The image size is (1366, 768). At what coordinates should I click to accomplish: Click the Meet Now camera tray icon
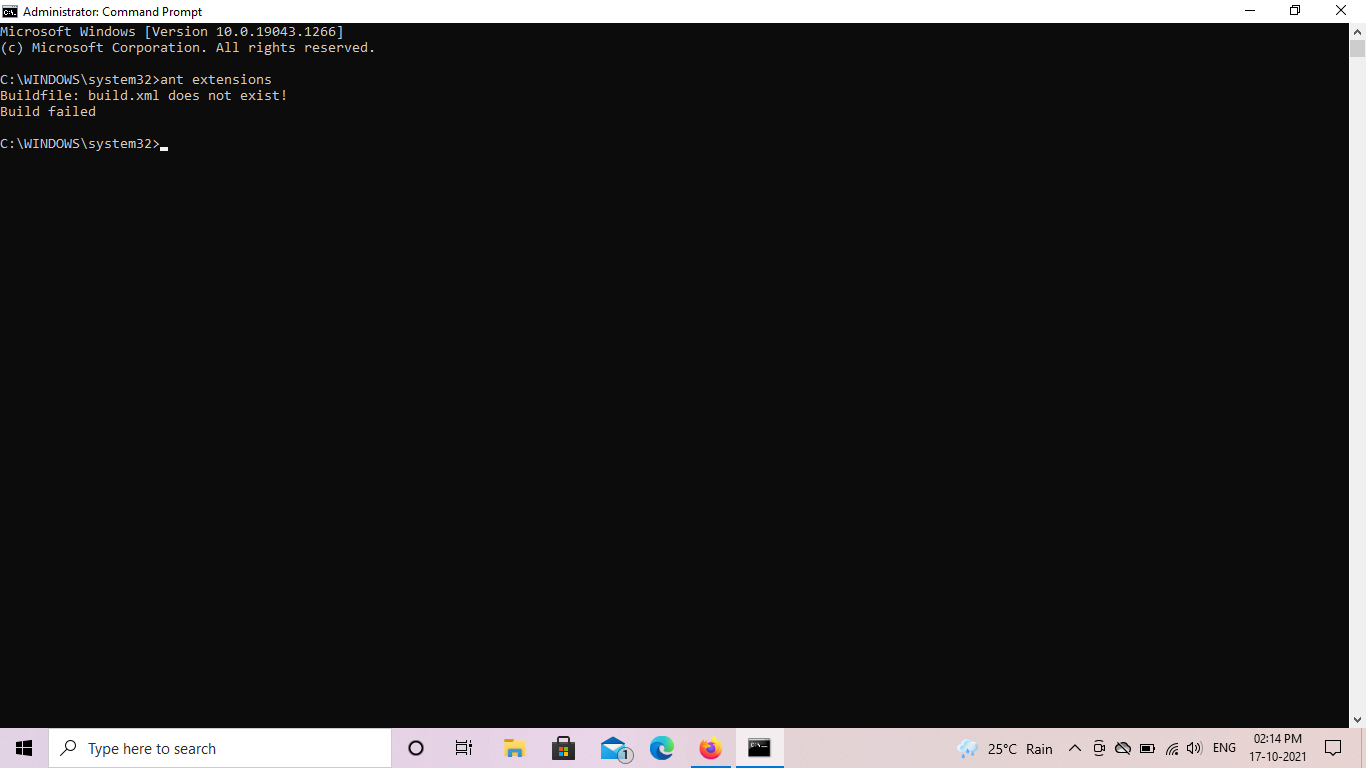[1099, 748]
